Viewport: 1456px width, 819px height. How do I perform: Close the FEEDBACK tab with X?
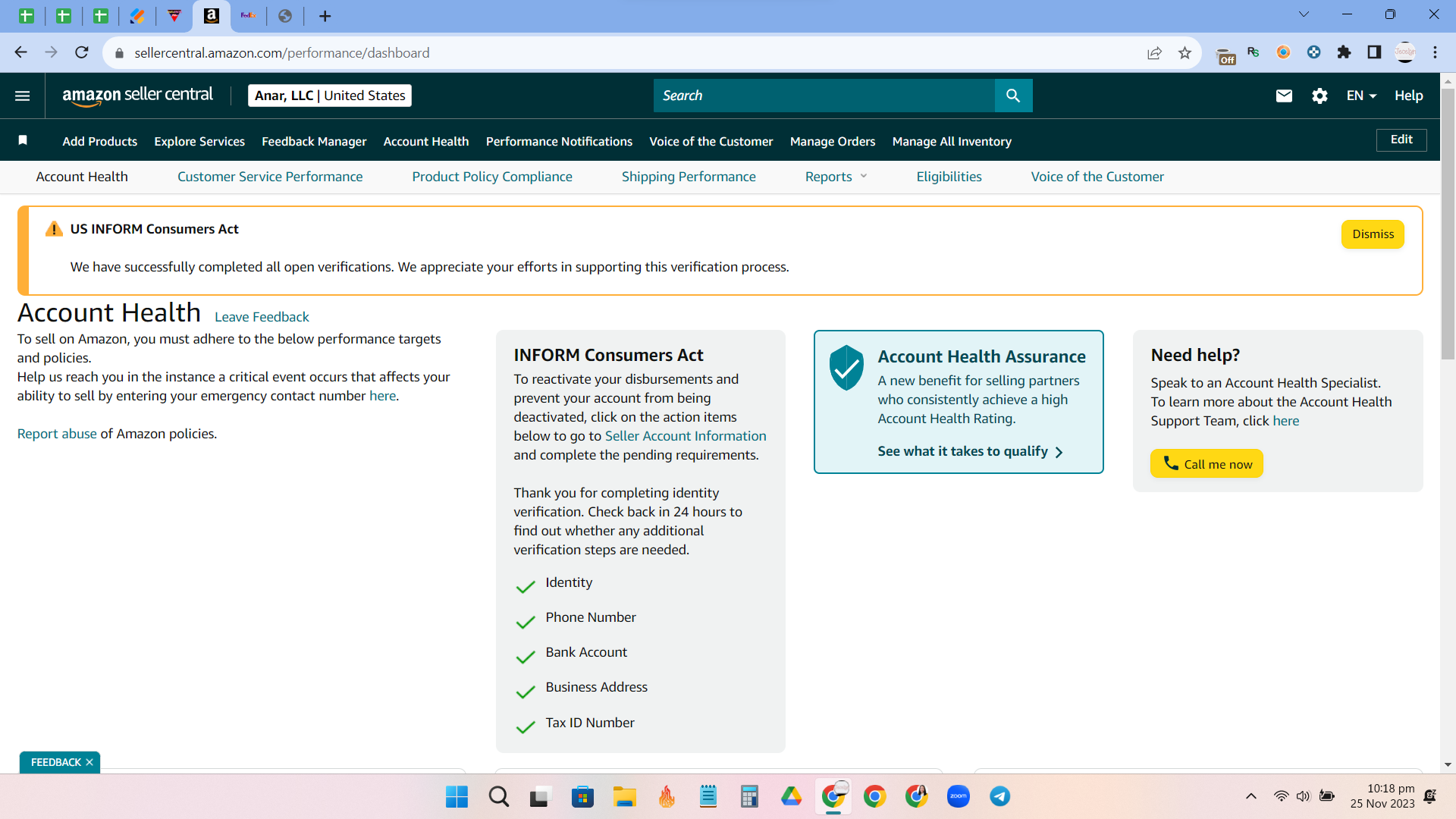[x=89, y=762]
